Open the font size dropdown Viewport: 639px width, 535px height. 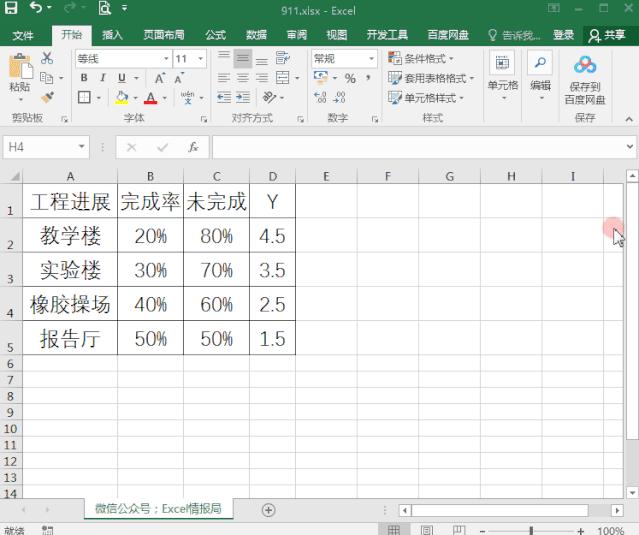pyautogui.click(x=201, y=59)
